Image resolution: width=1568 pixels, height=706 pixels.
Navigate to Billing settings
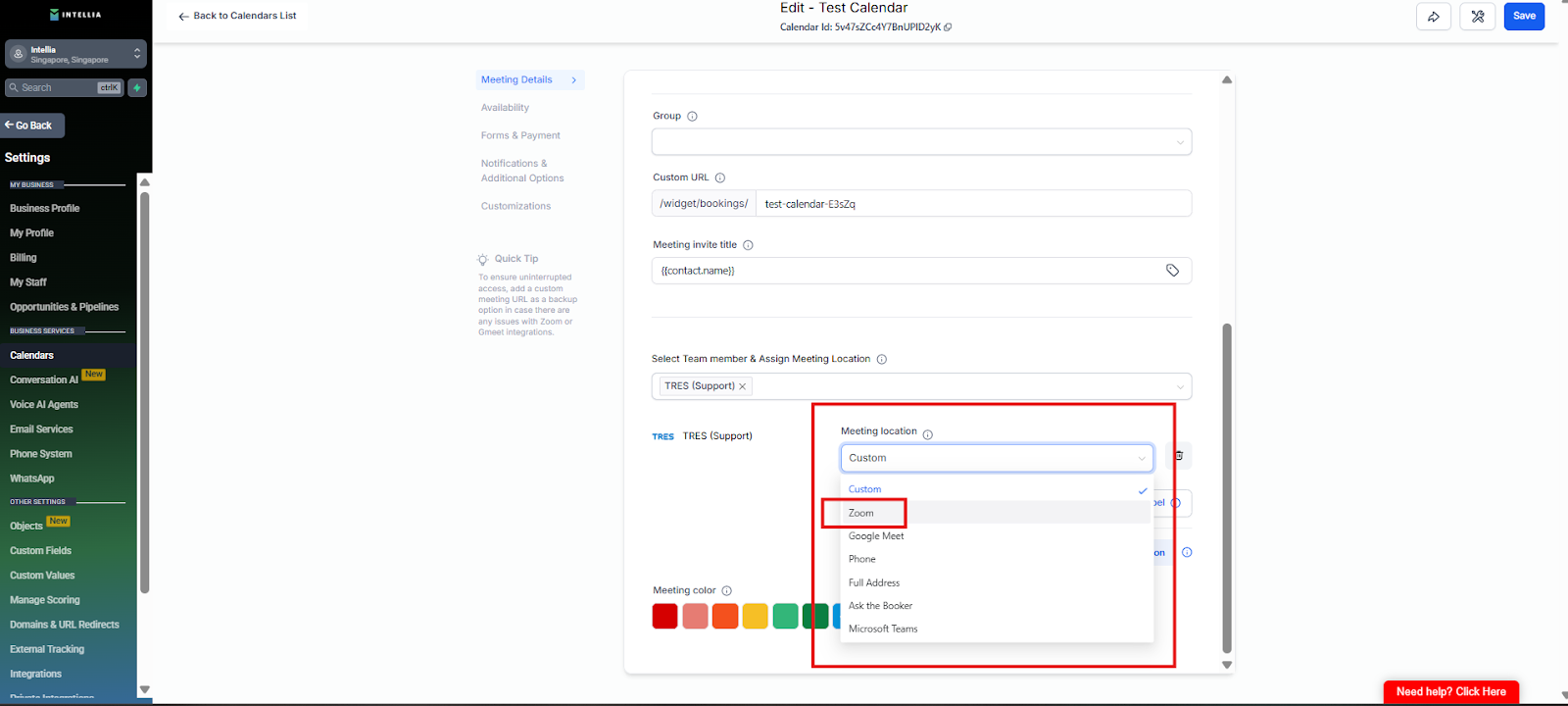coord(24,258)
